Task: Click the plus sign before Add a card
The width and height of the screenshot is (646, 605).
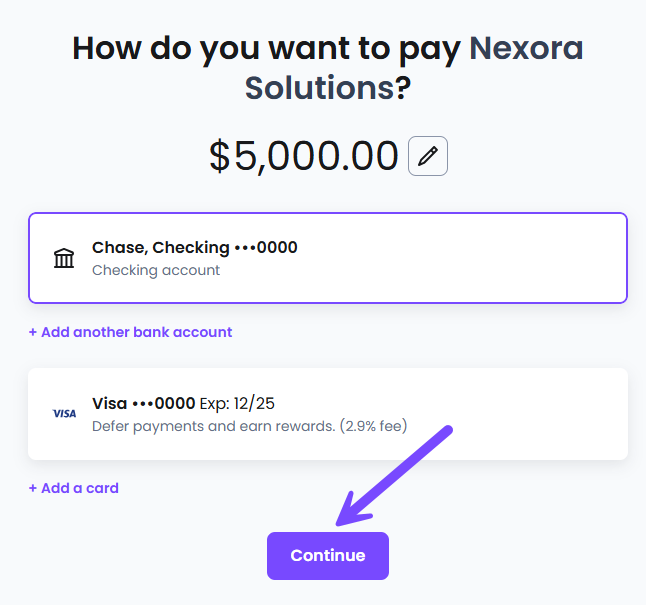Action: [33, 489]
